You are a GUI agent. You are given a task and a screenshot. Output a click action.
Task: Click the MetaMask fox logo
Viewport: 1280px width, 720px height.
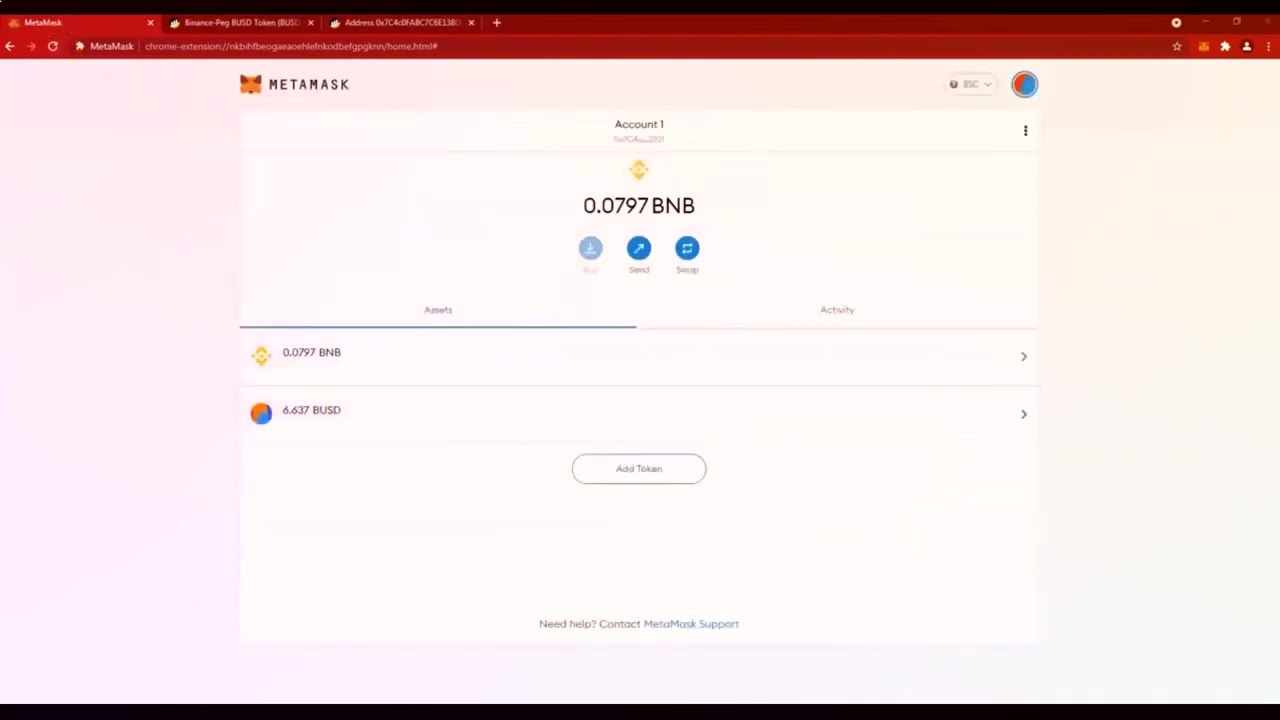point(251,85)
